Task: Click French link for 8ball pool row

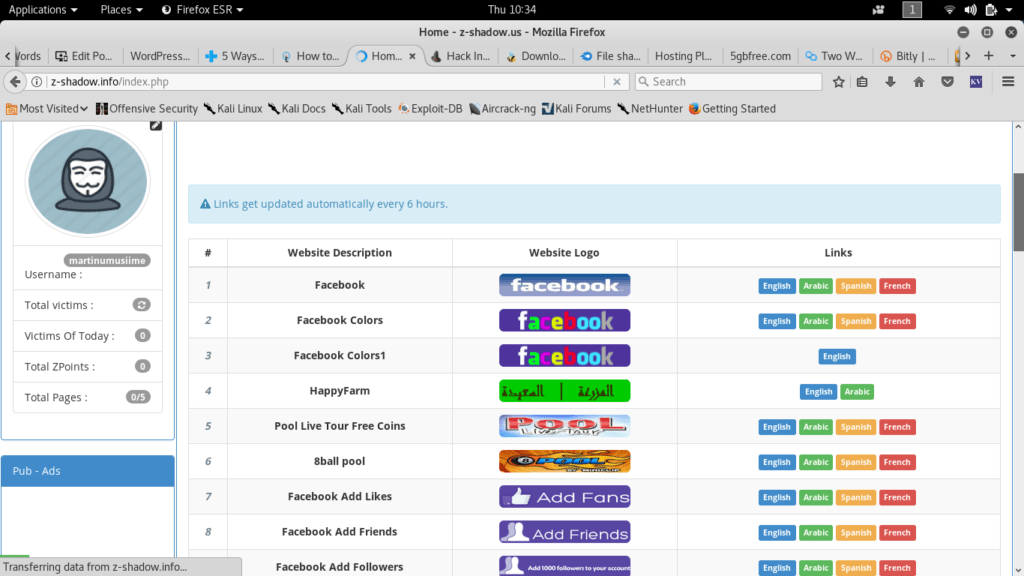Action: 897,462
